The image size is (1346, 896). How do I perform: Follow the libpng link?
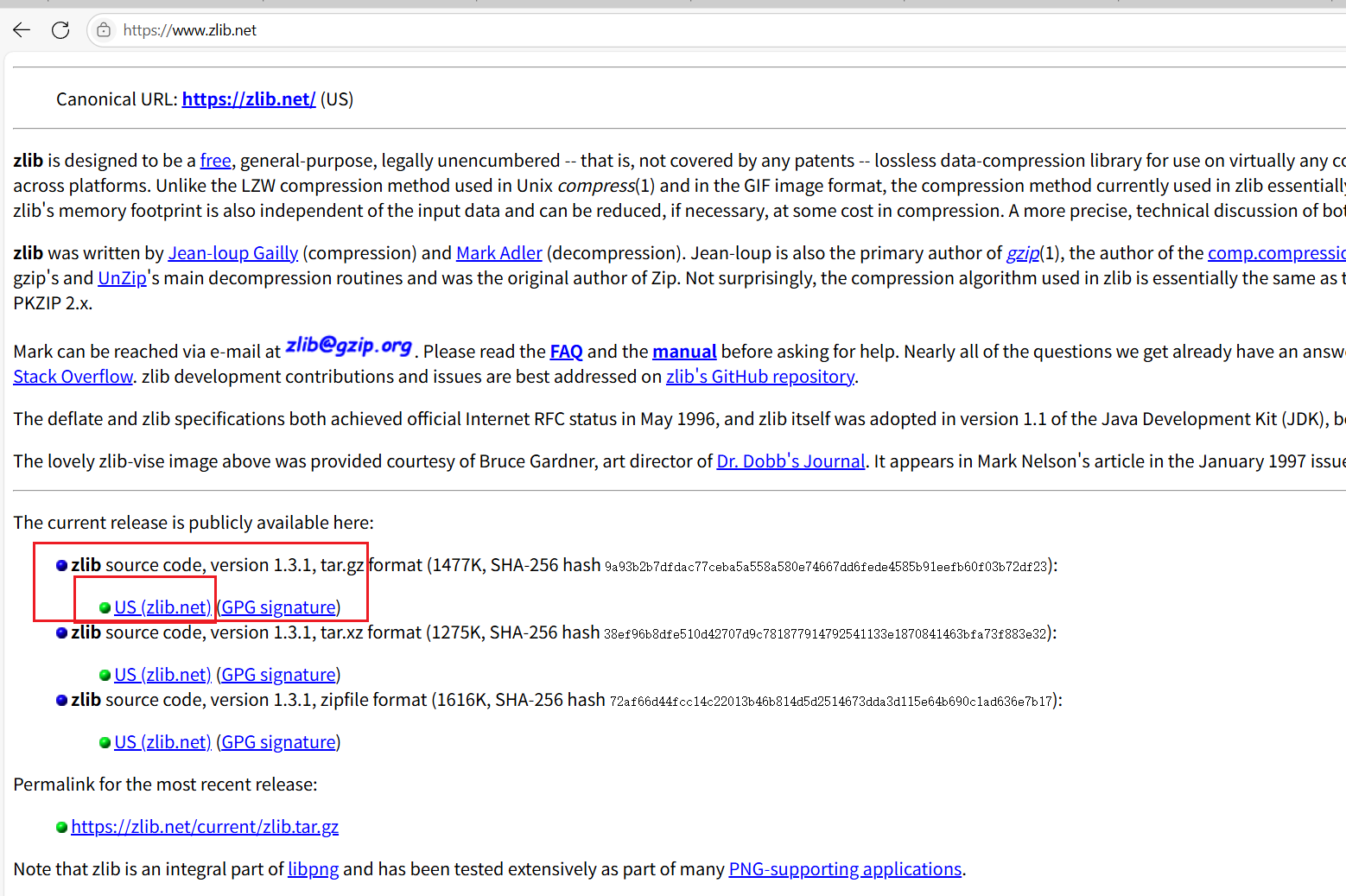(x=314, y=869)
